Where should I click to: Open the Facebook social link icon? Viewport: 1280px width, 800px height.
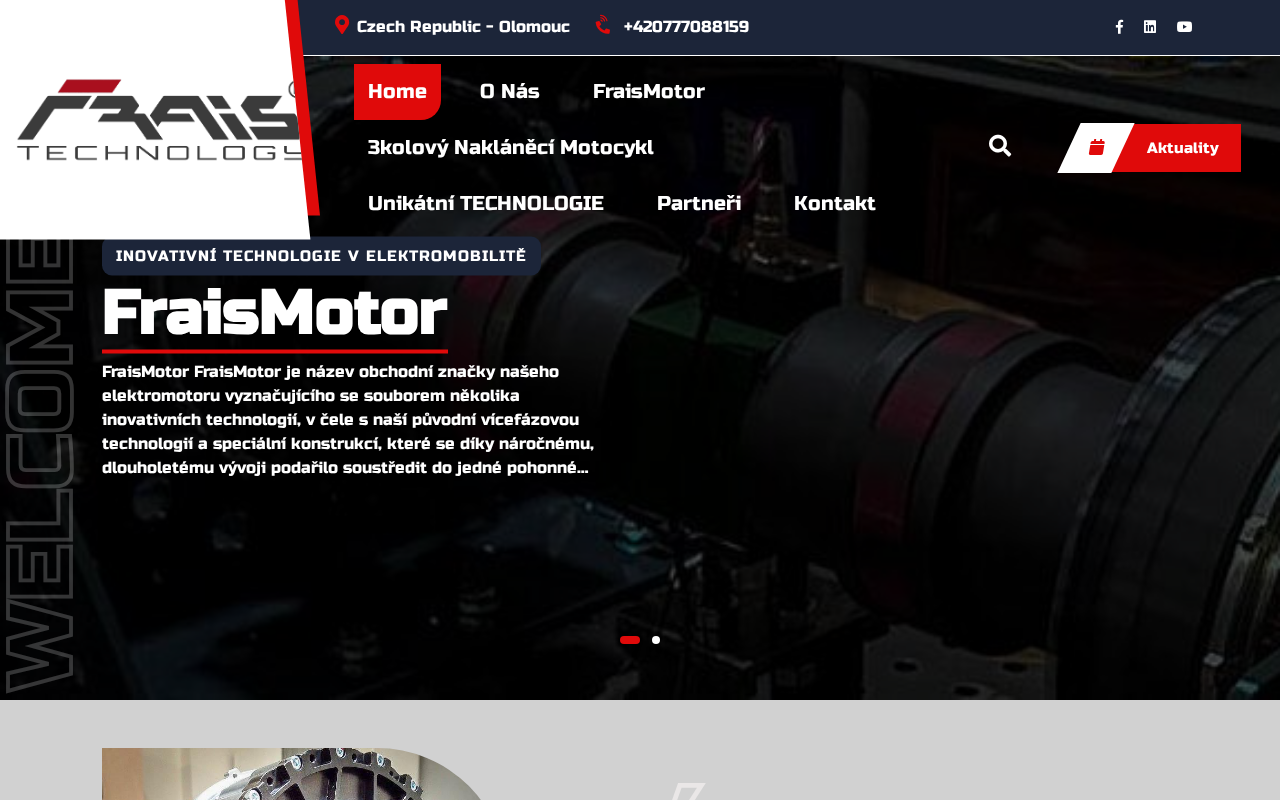1119,27
